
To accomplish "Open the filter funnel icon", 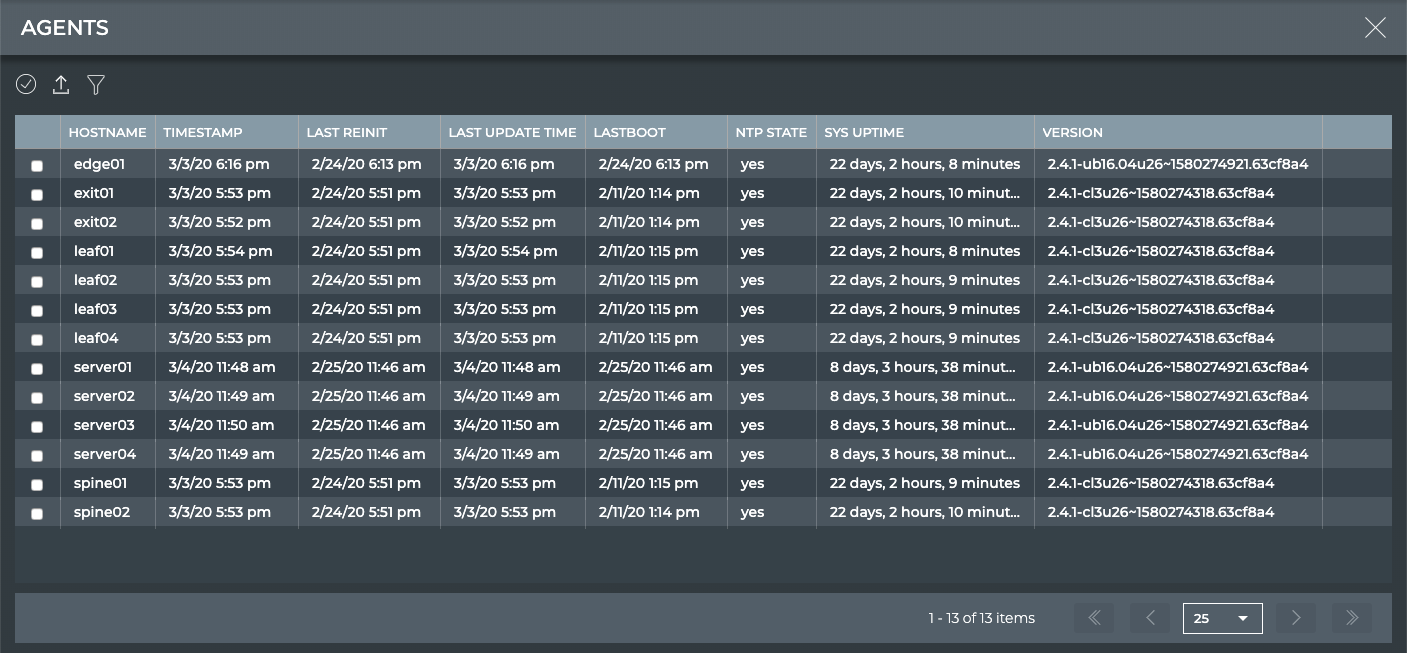I will [x=96, y=85].
